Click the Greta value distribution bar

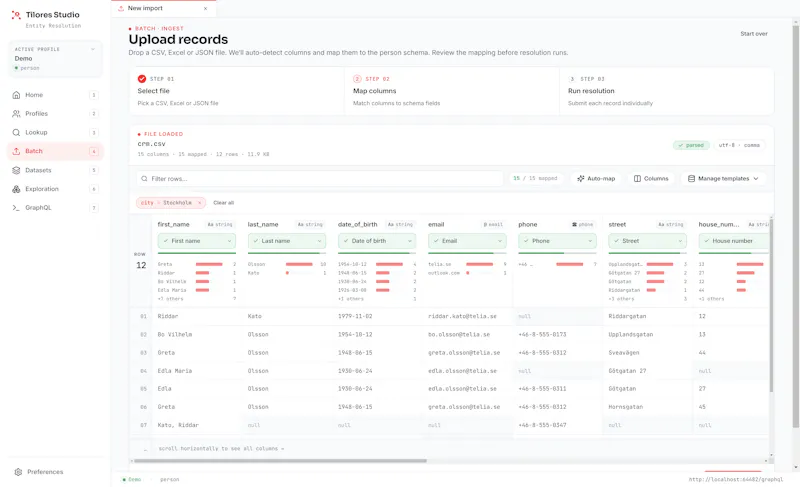209,264
